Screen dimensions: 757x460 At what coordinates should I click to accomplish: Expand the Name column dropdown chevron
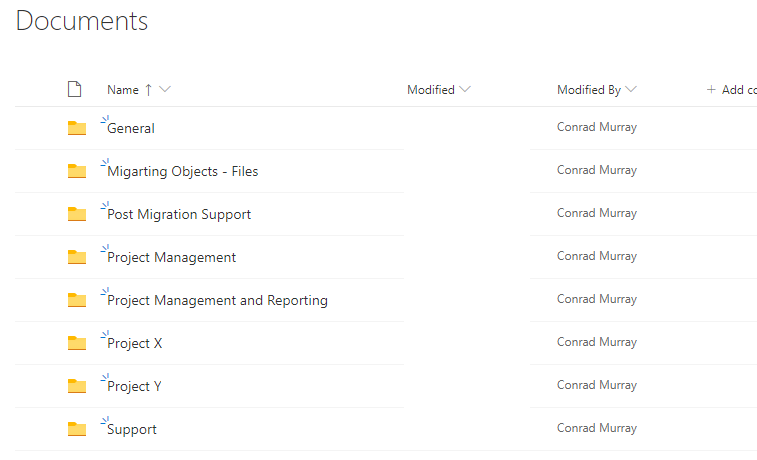[x=165, y=89]
